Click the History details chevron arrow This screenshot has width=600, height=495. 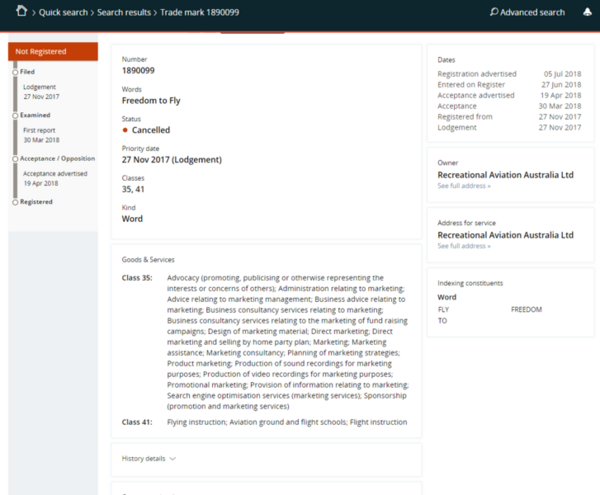tap(173, 458)
